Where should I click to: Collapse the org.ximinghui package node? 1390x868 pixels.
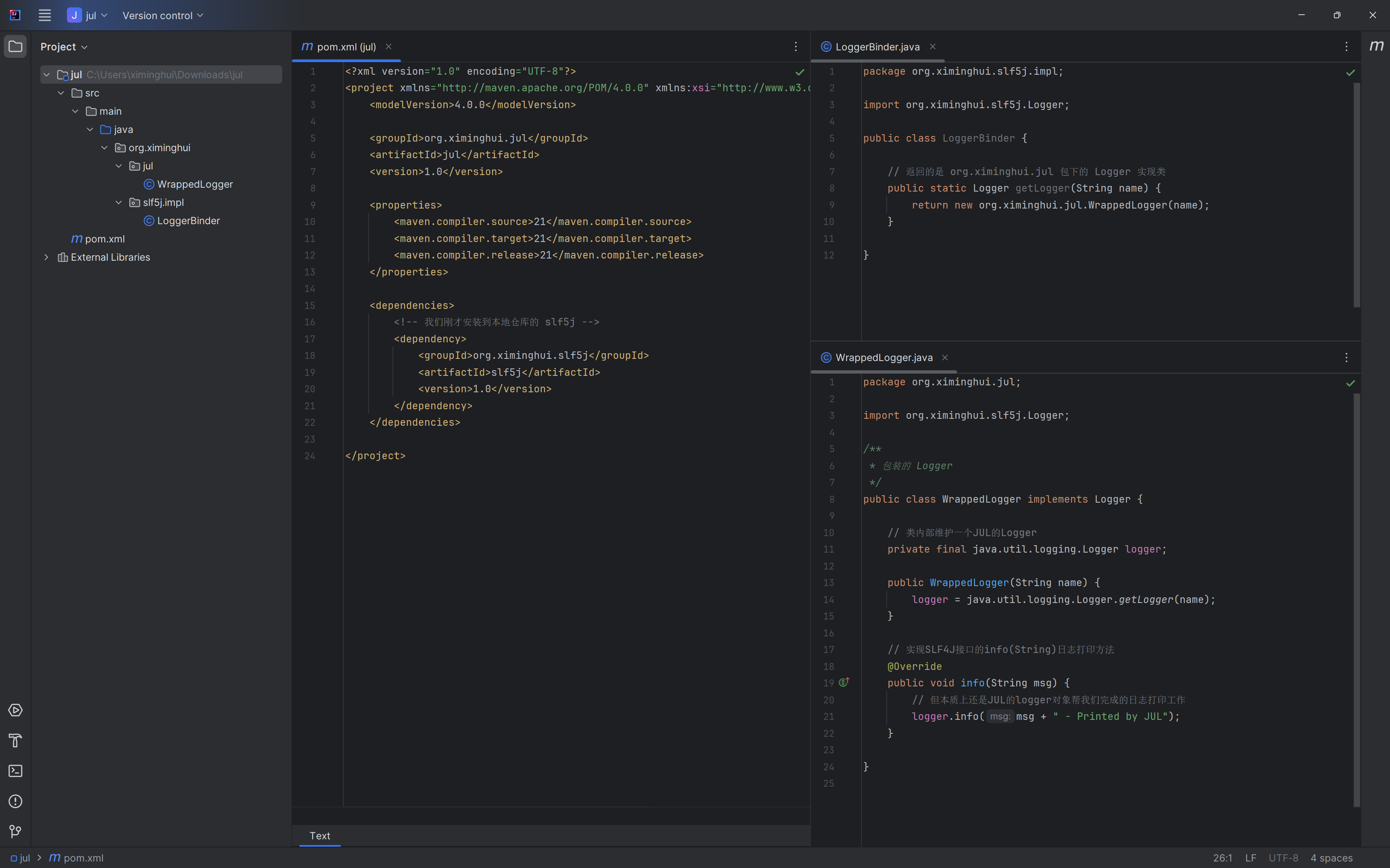(105, 148)
